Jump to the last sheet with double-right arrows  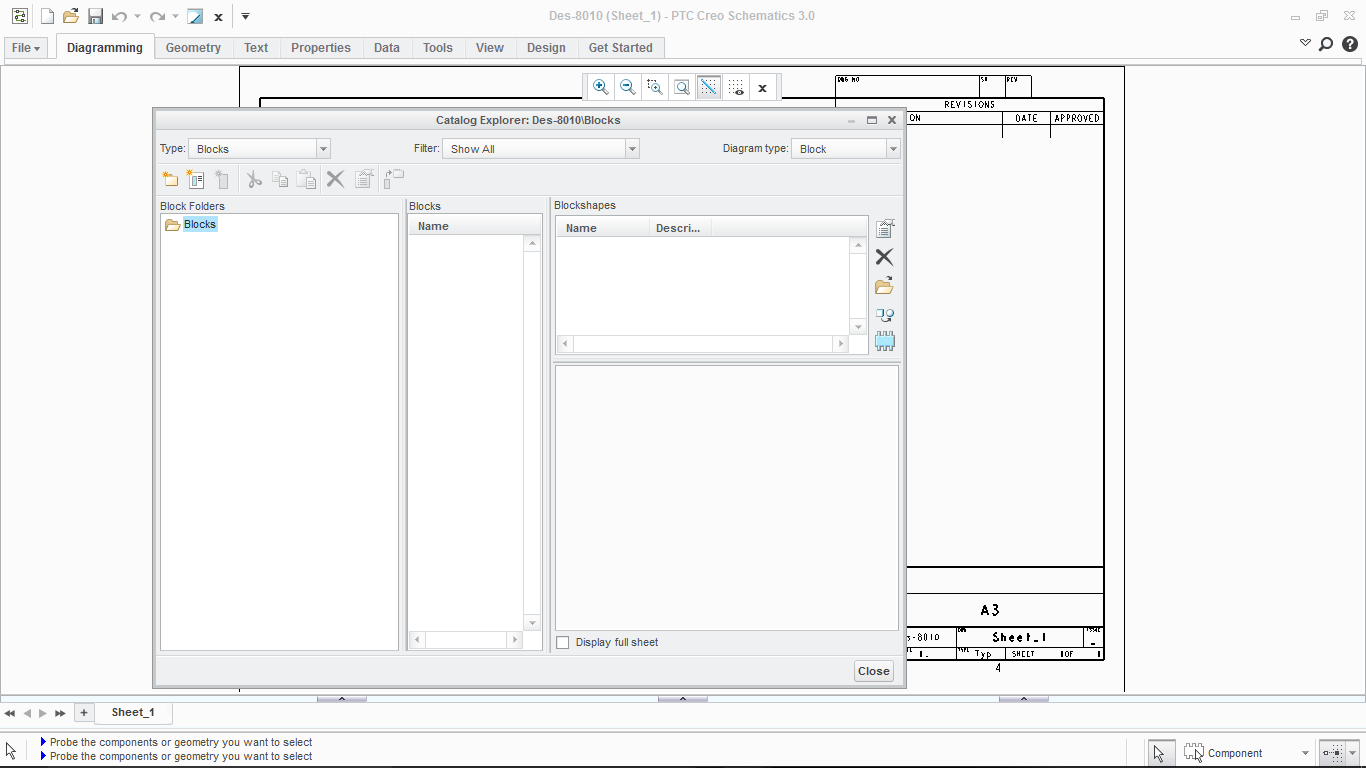pyautogui.click(x=60, y=713)
